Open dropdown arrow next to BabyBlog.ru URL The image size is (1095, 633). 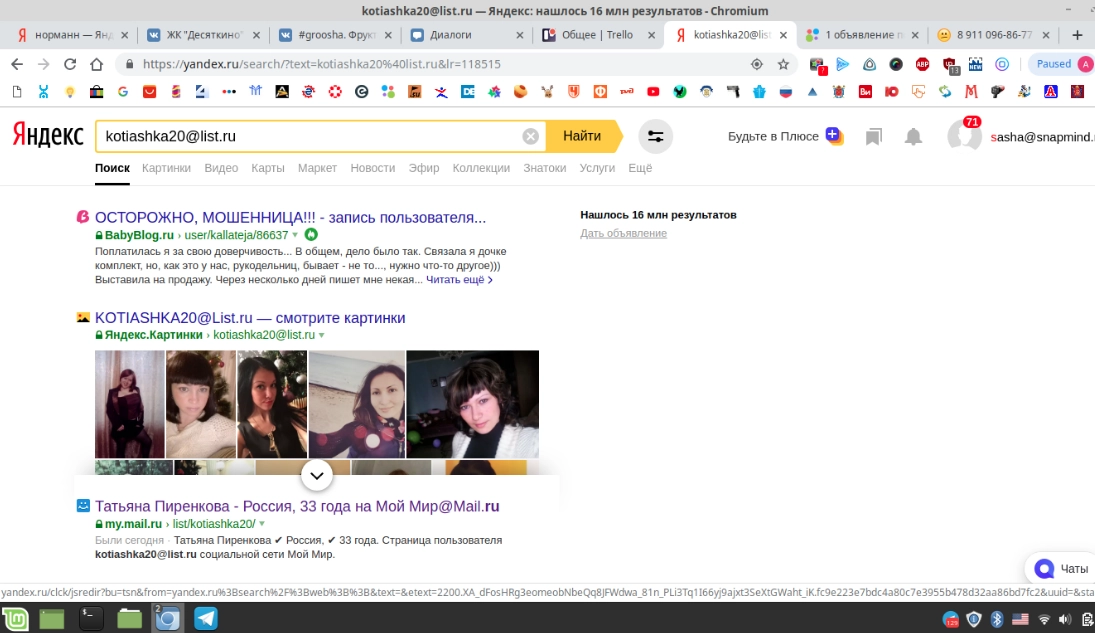295,235
